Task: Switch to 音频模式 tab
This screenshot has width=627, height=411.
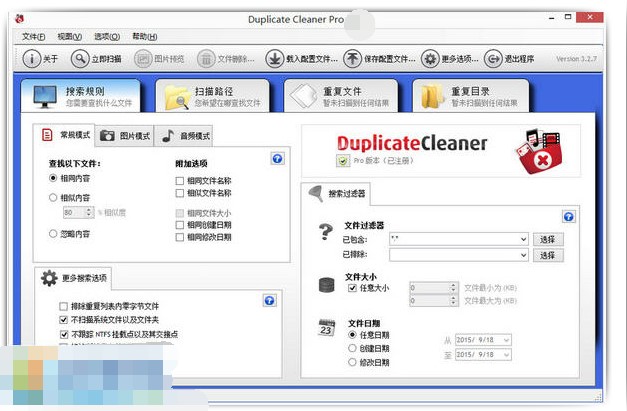Action: [185, 136]
